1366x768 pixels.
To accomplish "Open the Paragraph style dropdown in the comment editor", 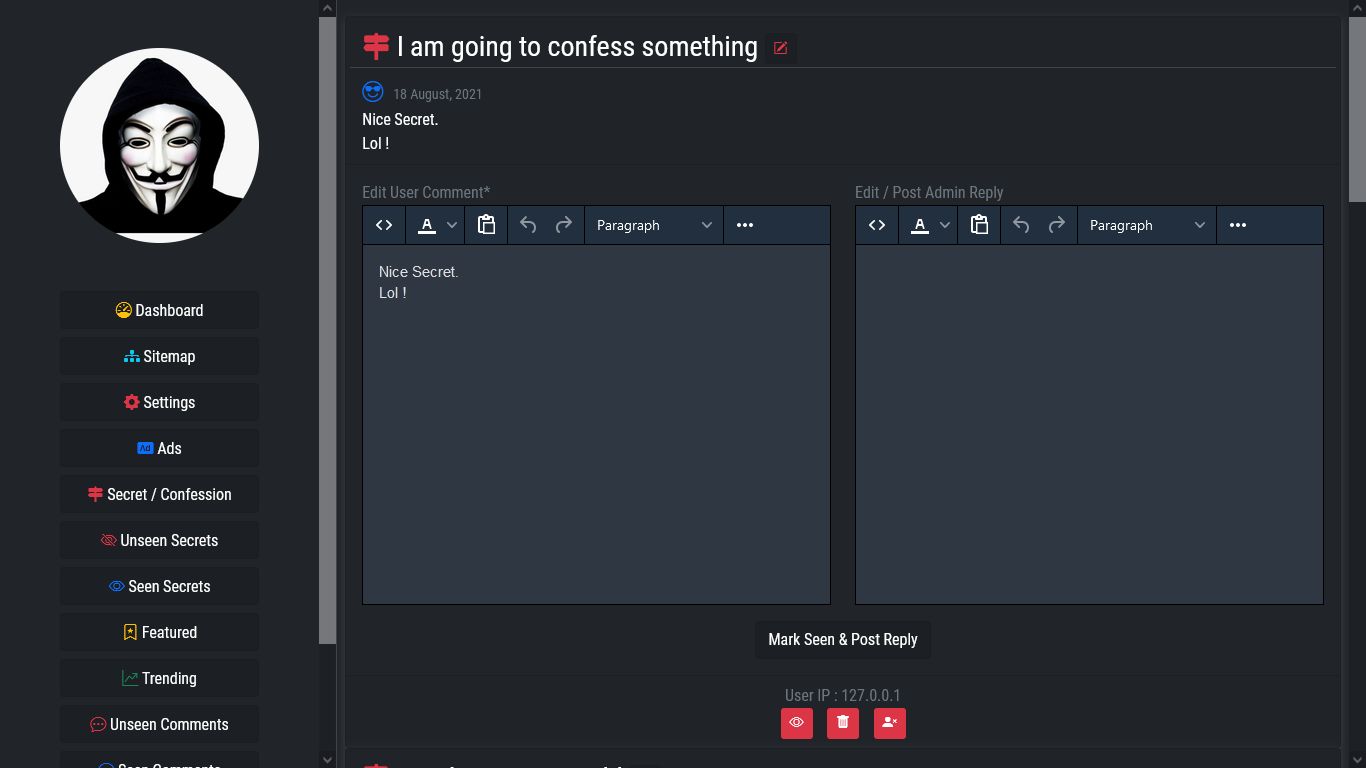I will click(653, 224).
